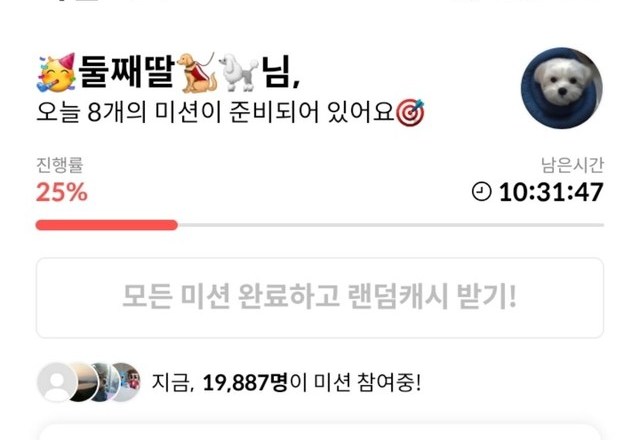Open the white puppy profile picture
Viewport: 640px width, 440px height.
(562, 88)
